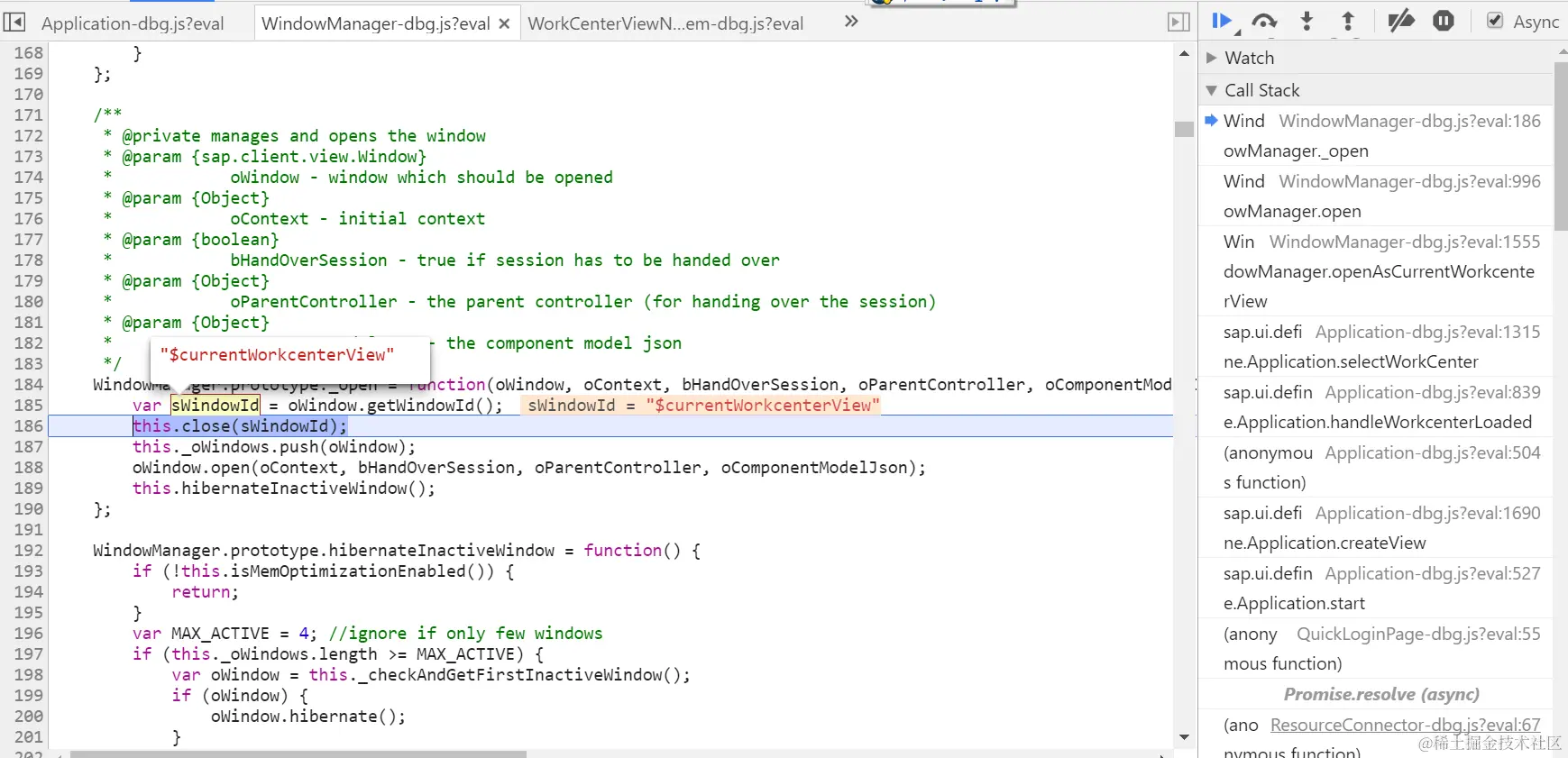Select WindowManager.open call stack frame

(1376, 196)
